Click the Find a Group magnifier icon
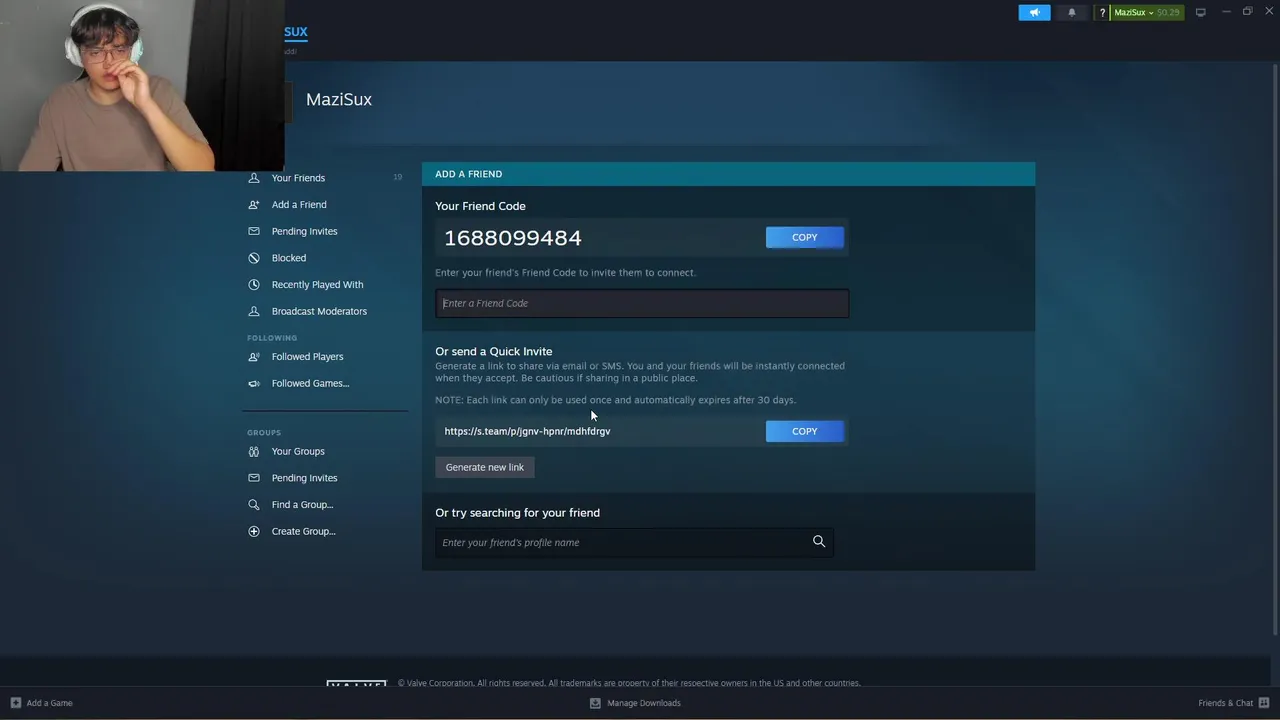Image resolution: width=1280 pixels, height=720 pixels. (254, 505)
